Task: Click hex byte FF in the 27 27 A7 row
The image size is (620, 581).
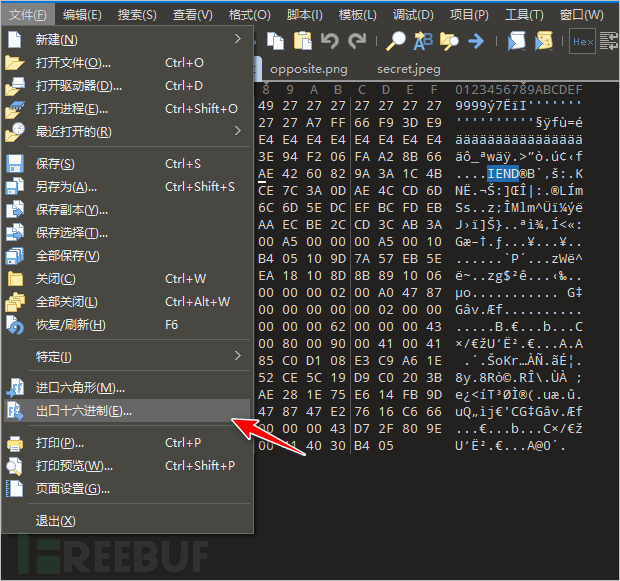Action: coord(338,123)
